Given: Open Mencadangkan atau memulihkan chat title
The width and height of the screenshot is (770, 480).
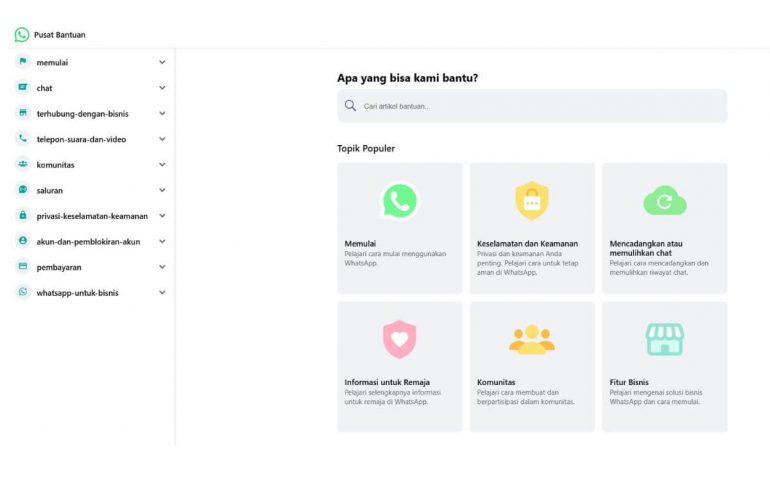Looking at the screenshot, I should [646, 248].
